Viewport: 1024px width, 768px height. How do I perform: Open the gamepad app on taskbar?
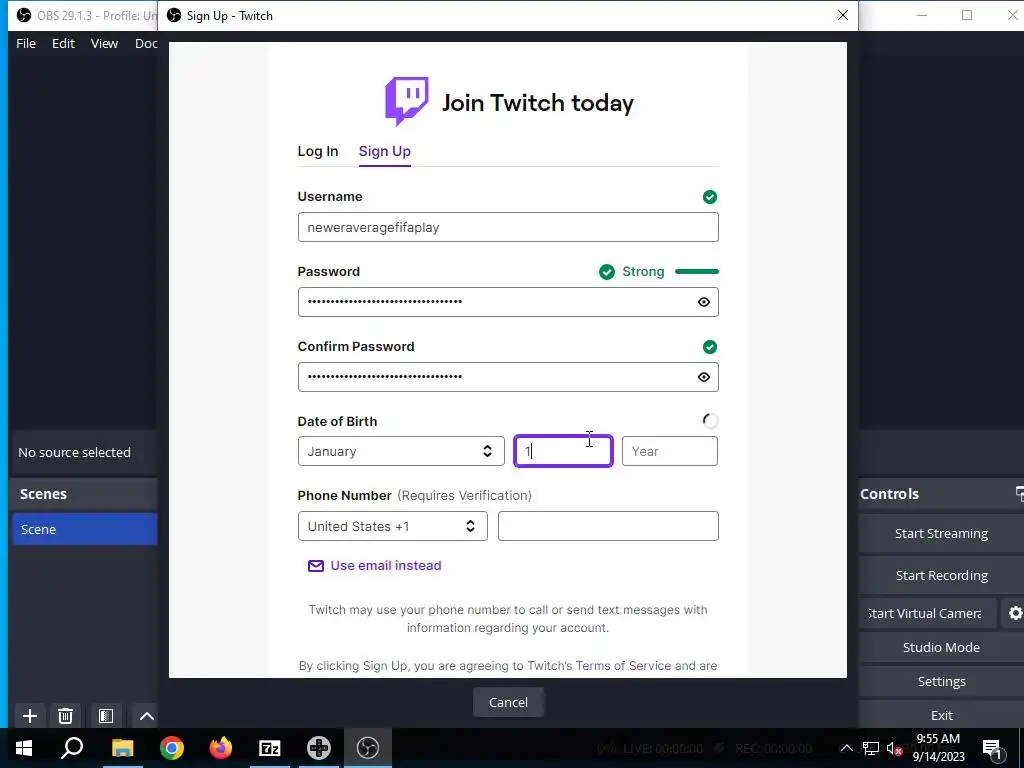(x=319, y=748)
